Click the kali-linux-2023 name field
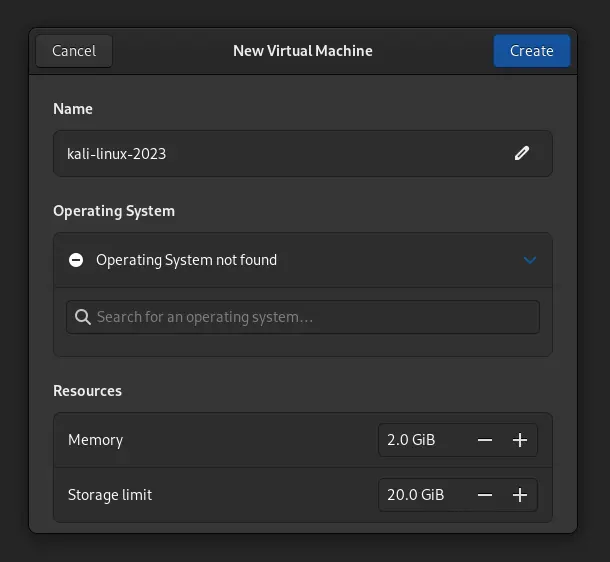This screenshot has height=562, width=610. [303, 154]
